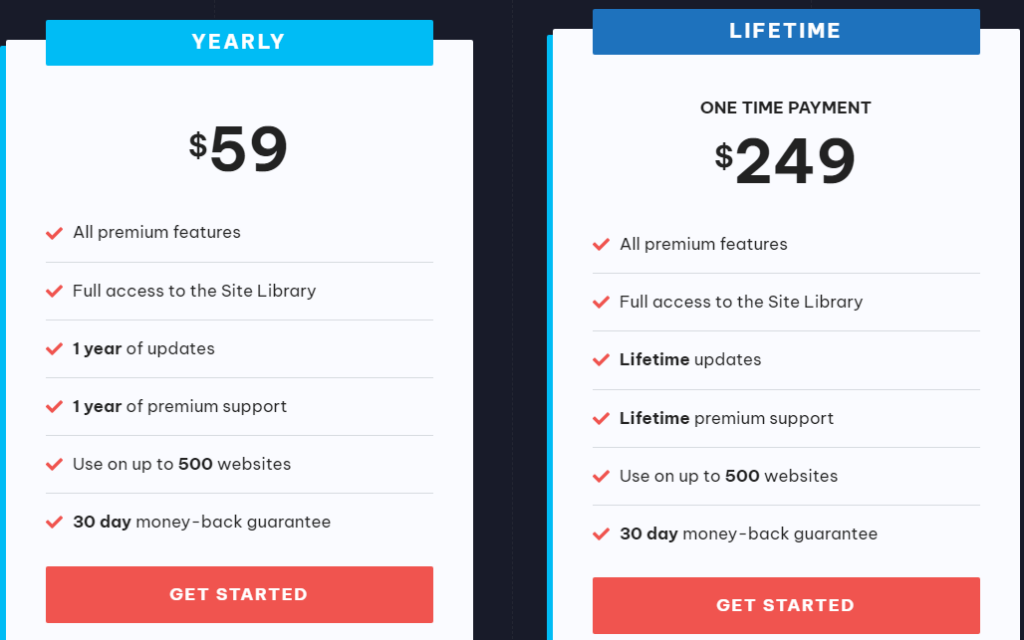
Task: Click the Yearly plan Get Started button
Action: (x=239, y=594)
